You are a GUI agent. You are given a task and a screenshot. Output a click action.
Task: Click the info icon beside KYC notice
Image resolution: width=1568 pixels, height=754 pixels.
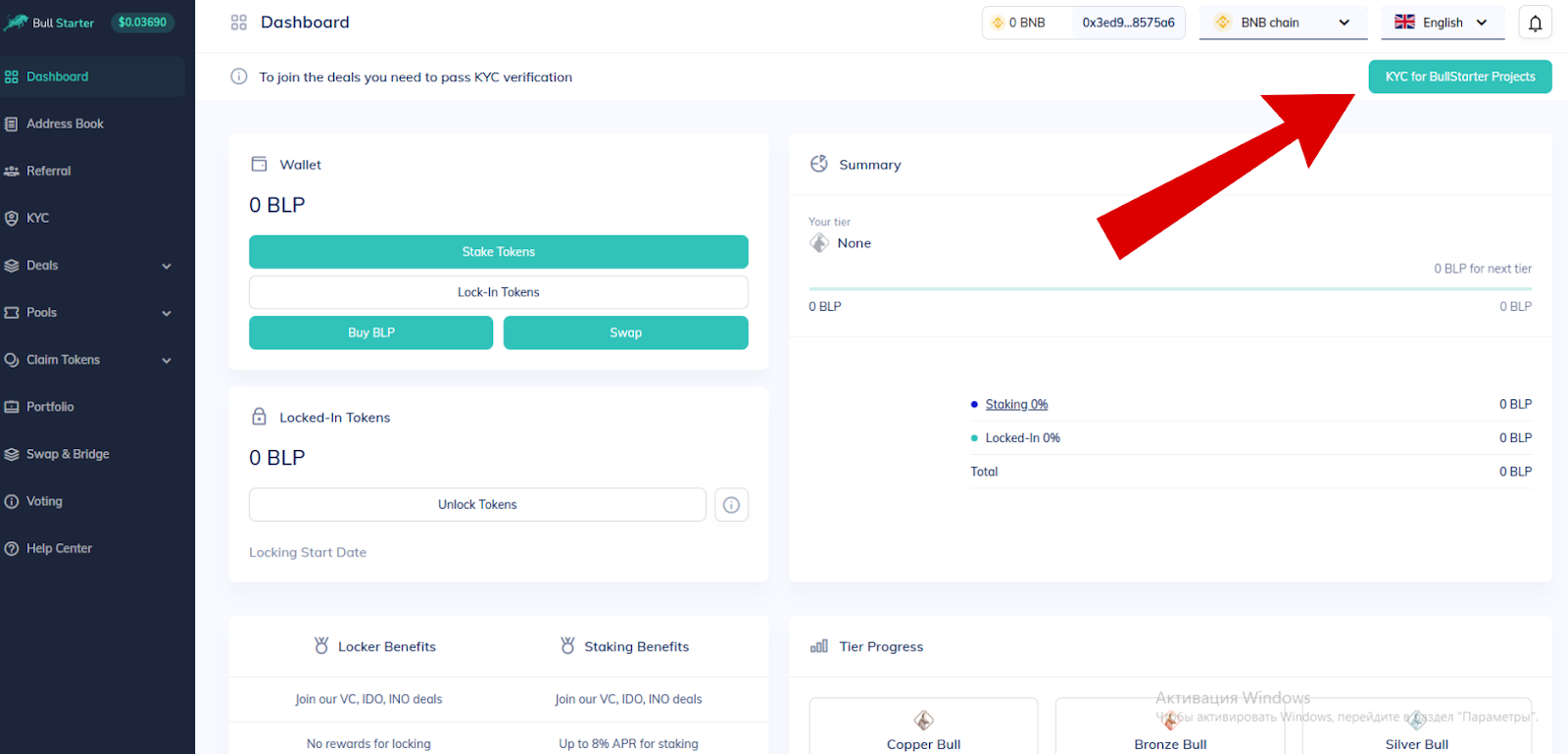239,76
